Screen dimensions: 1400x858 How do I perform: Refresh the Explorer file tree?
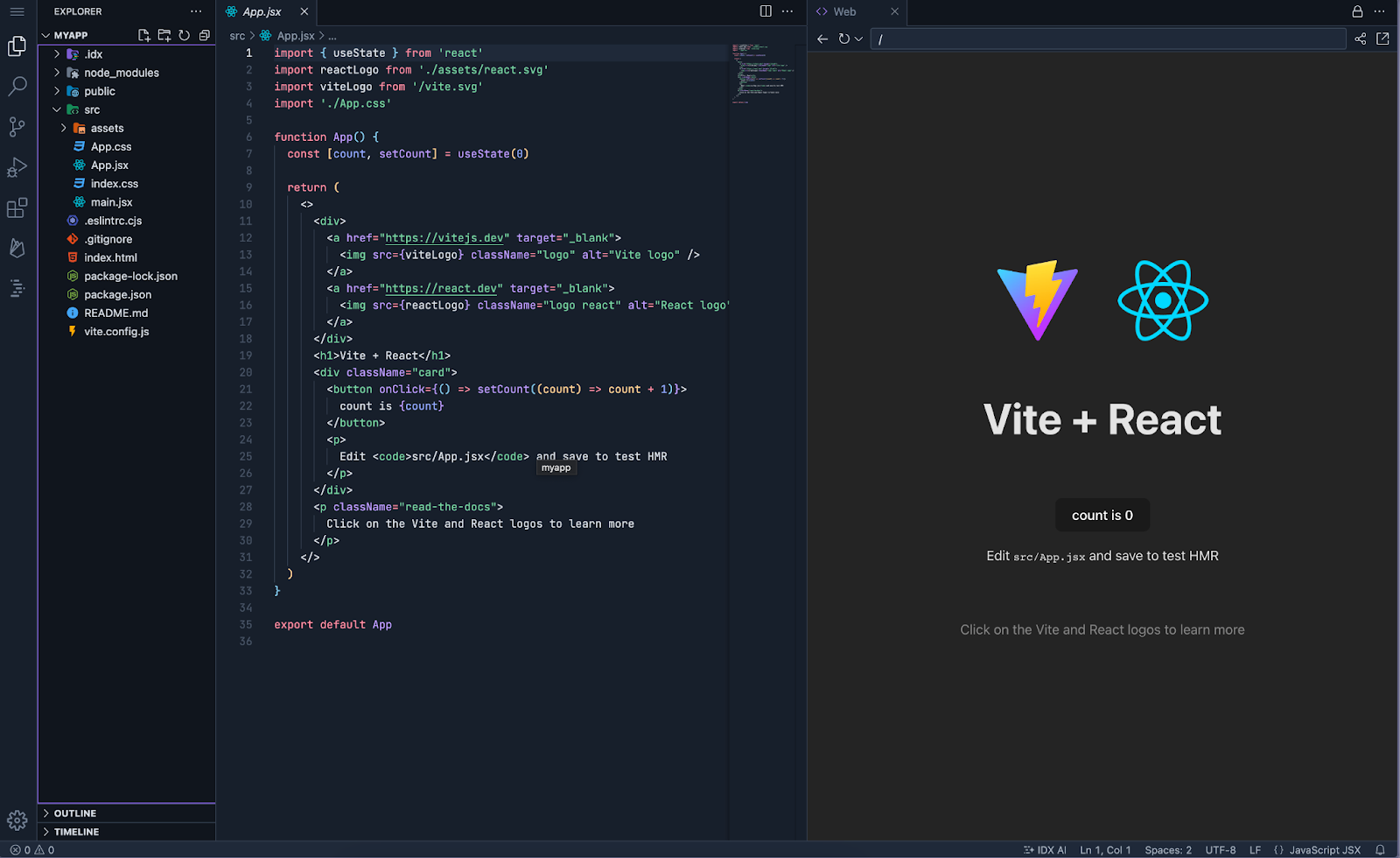click(x=185, y=35)
